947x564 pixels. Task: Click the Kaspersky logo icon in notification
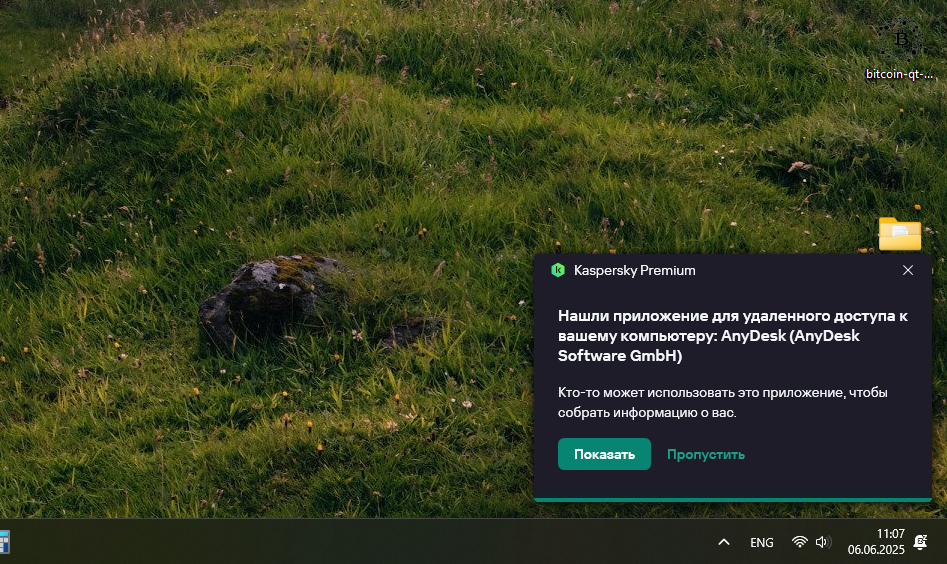558,270
